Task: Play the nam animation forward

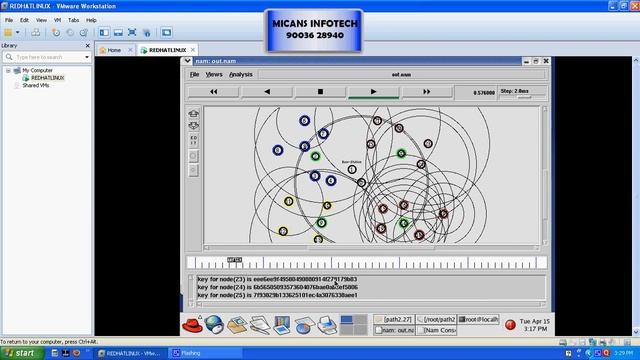Action: click(x=373, y=92)
